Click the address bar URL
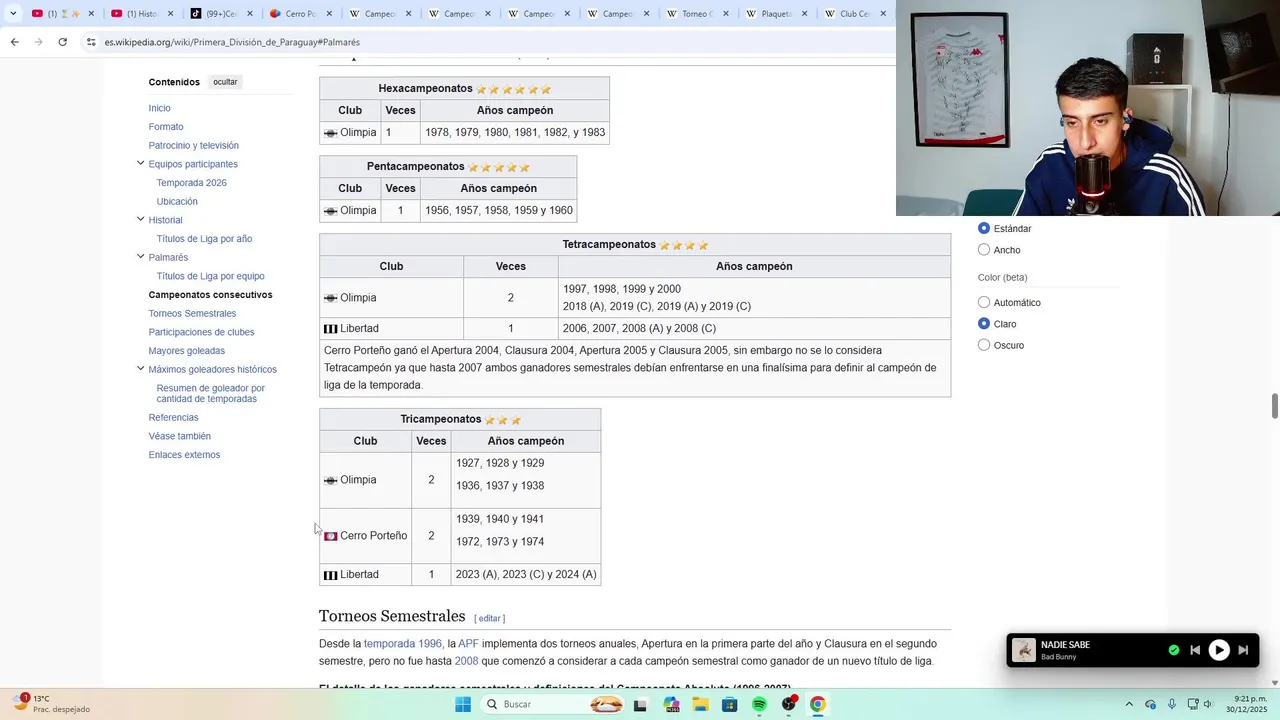 pos(232,42)
